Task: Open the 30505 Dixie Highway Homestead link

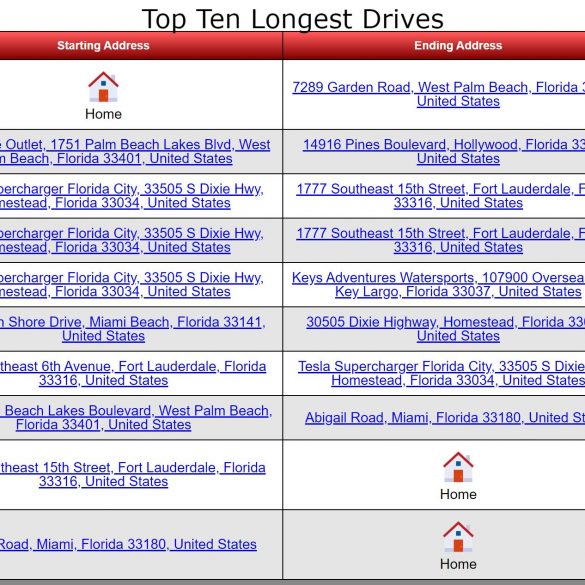Action: tap(446, 329)
